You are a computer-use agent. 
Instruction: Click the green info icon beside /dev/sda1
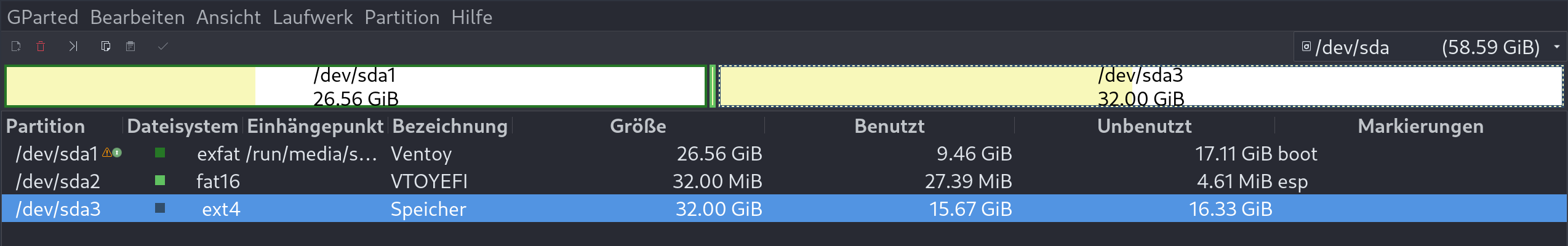pyautogui.click(x=117, y=153)
